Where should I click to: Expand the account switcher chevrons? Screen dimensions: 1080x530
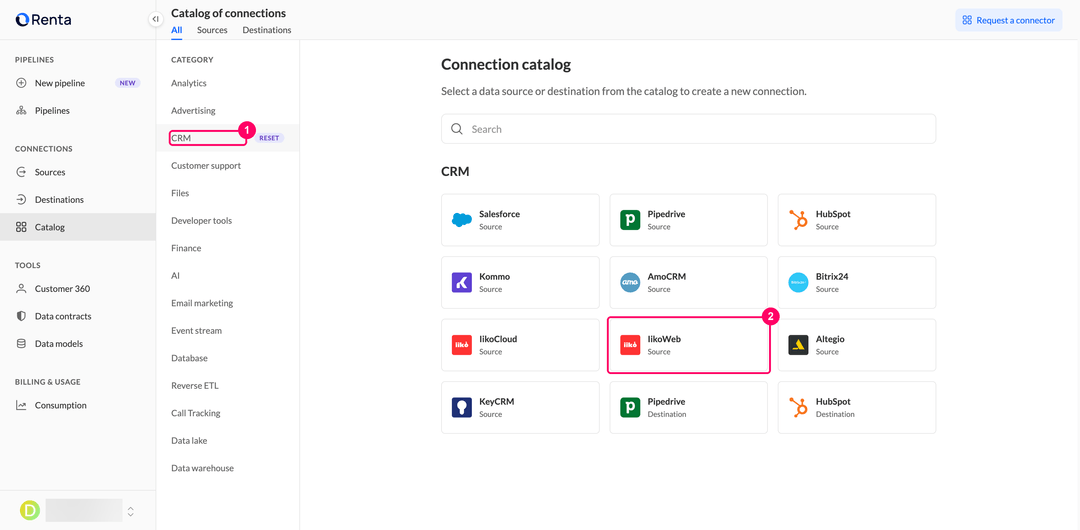click(x=131, y=511)
